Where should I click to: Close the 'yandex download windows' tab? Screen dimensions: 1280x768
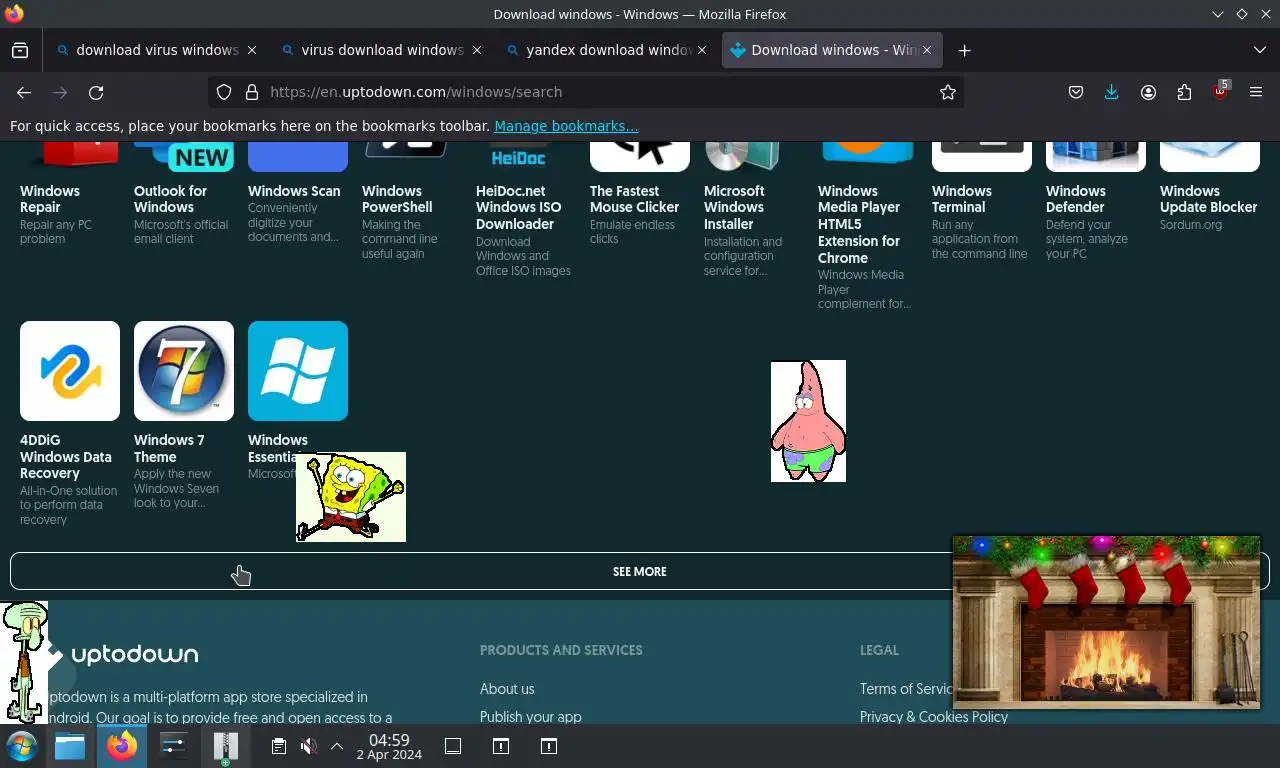point(702,50)
